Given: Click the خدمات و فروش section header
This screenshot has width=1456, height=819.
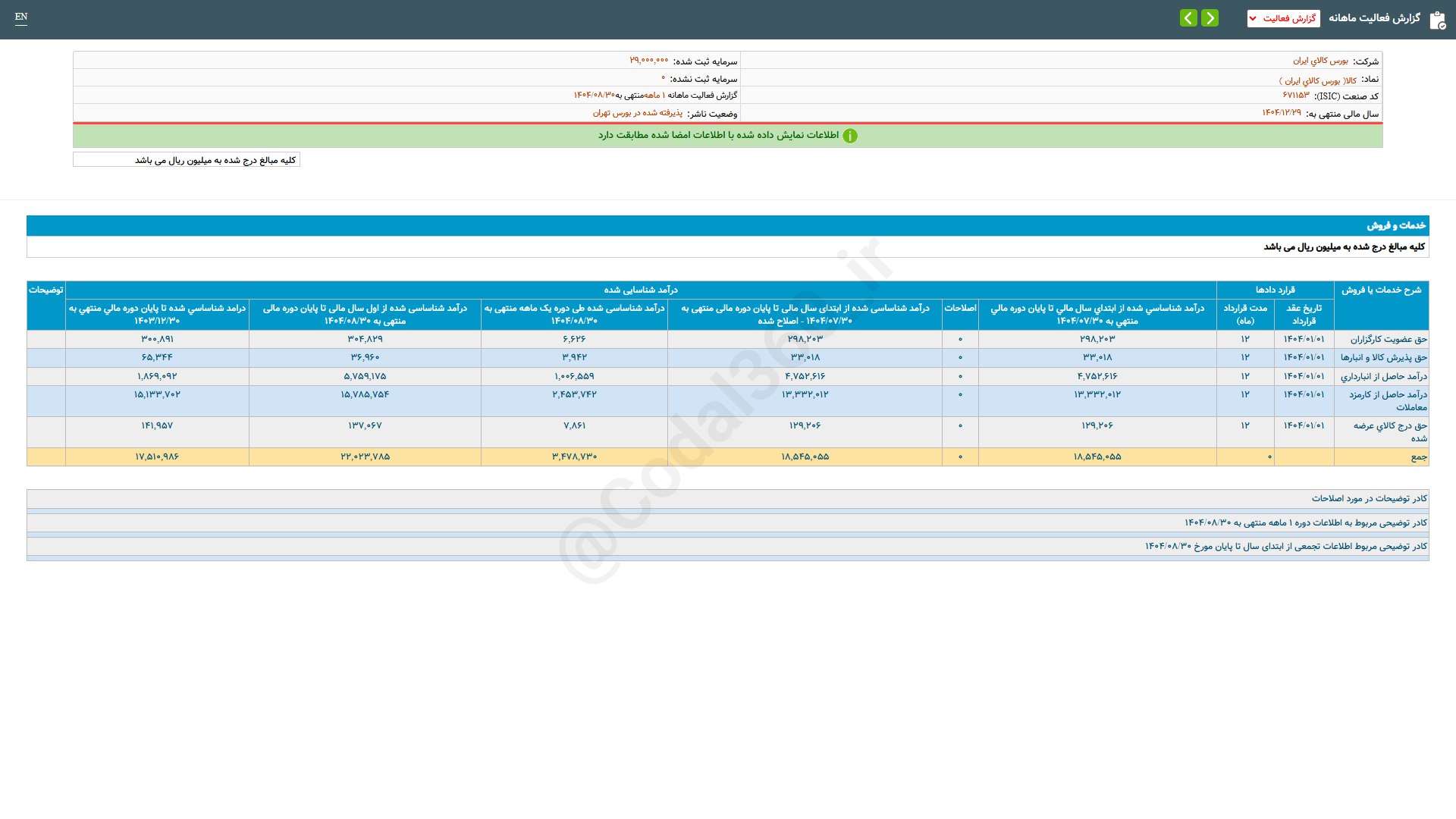Looking at the screenshot, I should pyautogui.click(x=1395, y=225).
